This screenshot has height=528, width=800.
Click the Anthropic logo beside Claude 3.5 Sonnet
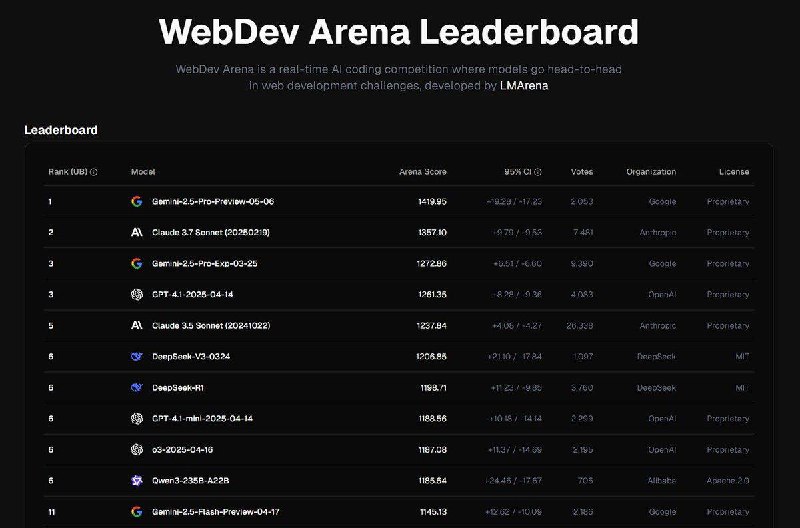click(x=136, y=325)
